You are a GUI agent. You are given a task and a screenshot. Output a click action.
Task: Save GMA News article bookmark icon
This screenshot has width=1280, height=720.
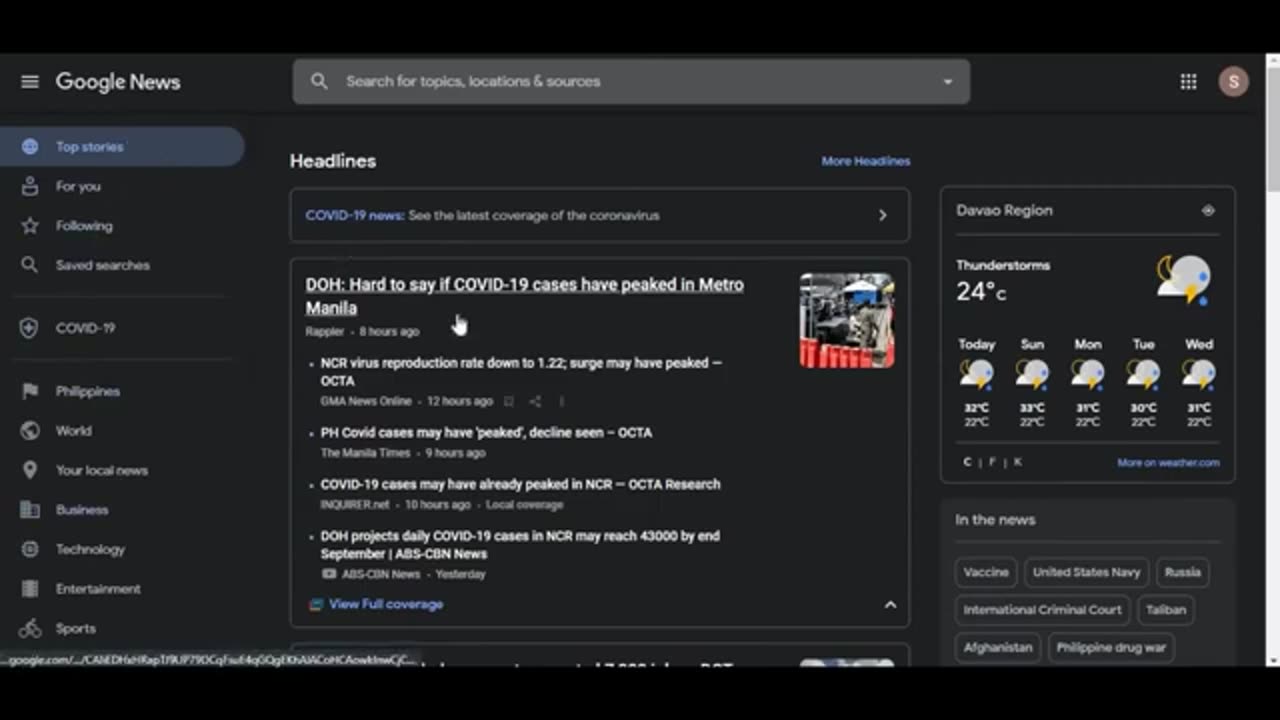pyautogui.click(x=508, y=401)
